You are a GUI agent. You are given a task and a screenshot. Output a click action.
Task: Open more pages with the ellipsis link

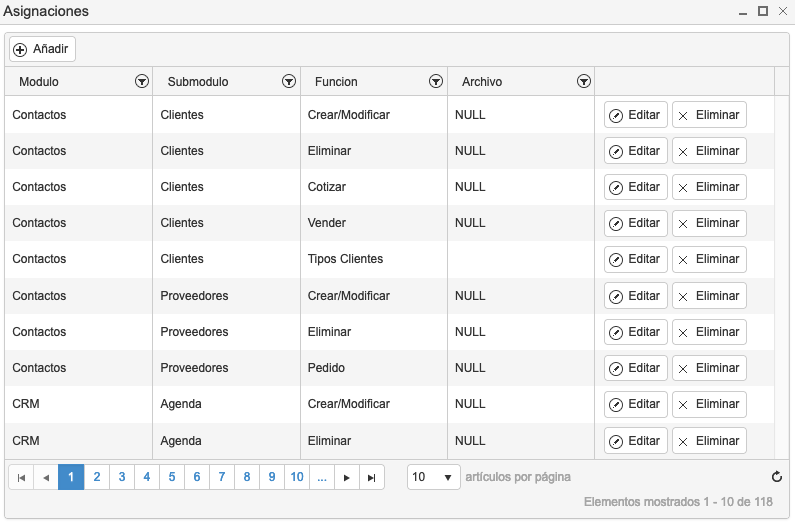[x=322, y=477]
